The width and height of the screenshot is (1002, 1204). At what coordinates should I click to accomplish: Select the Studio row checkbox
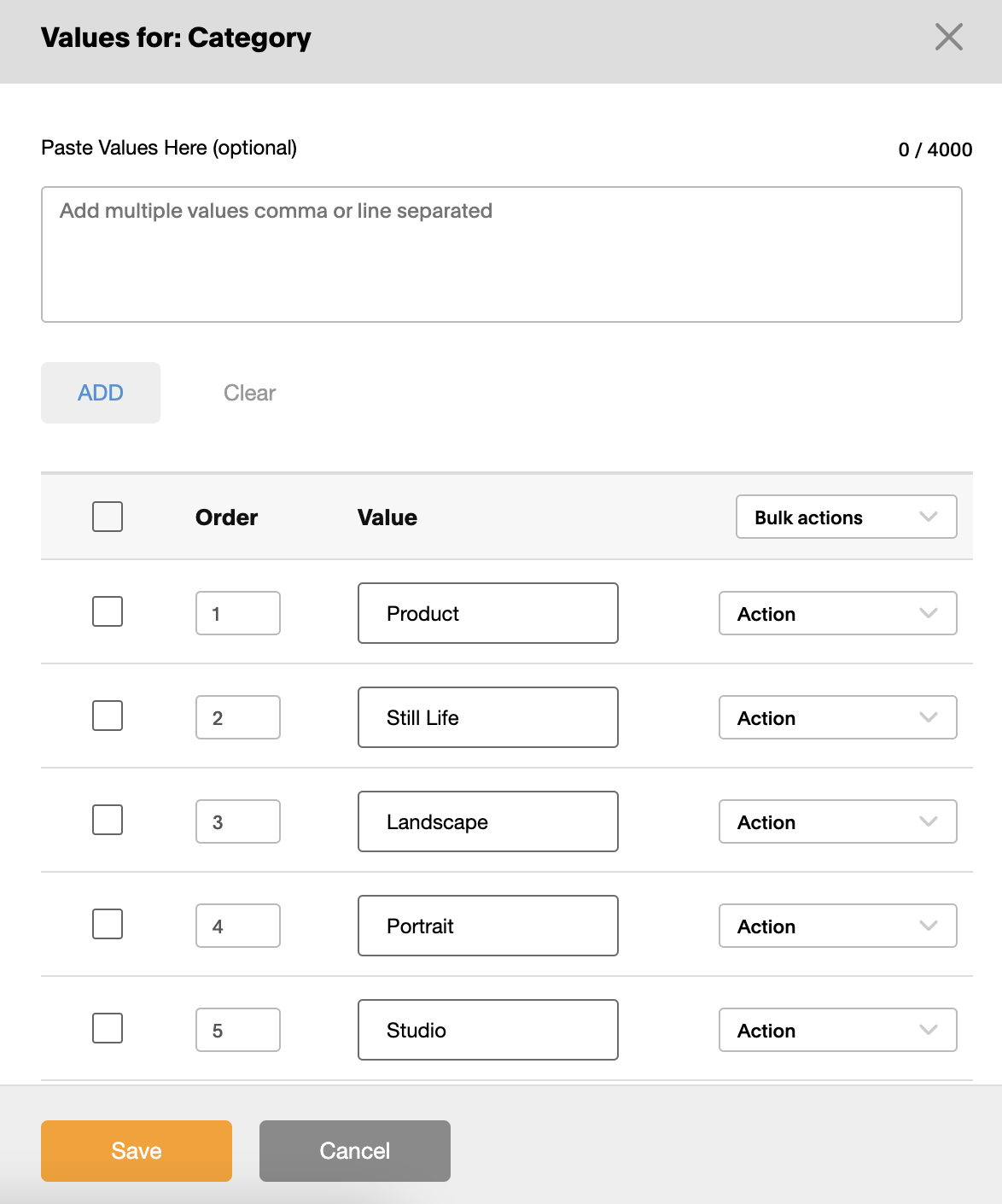click(x=108, y=1028)
